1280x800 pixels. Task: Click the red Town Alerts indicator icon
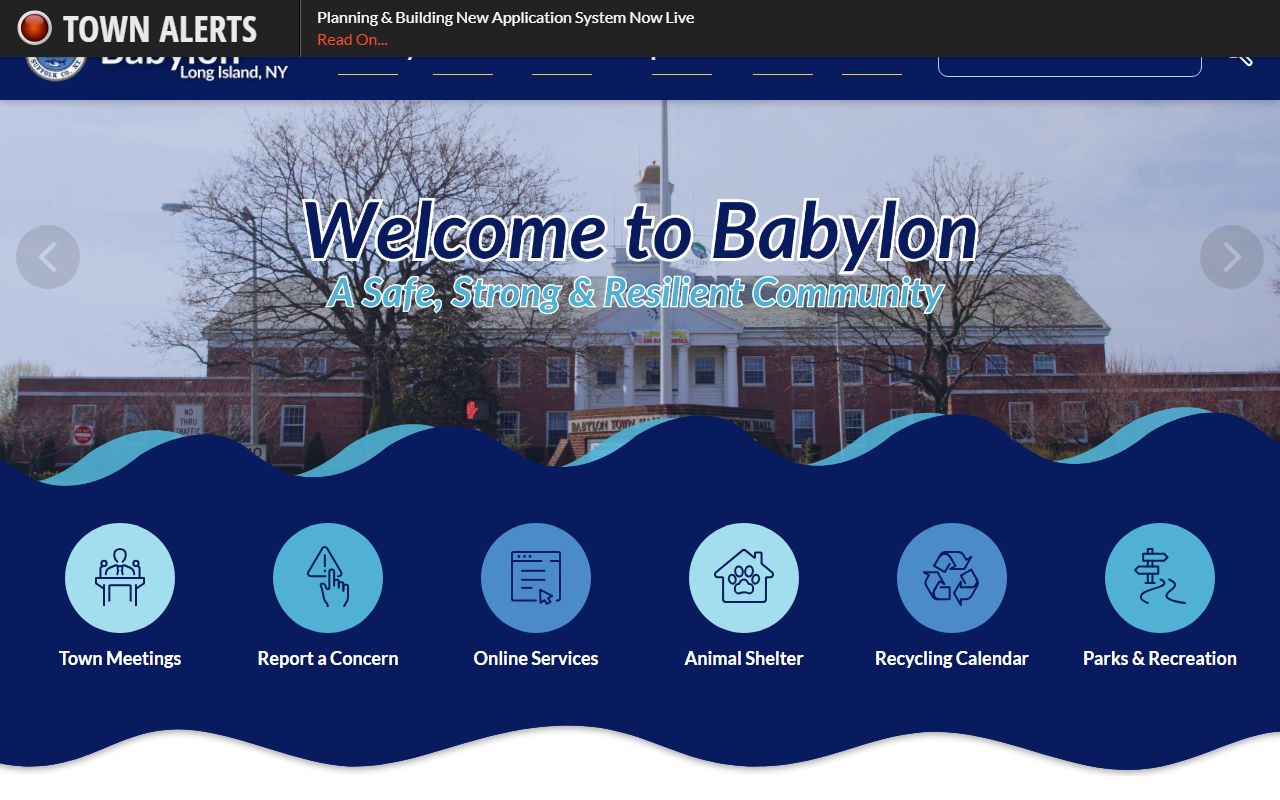point(34,28)
